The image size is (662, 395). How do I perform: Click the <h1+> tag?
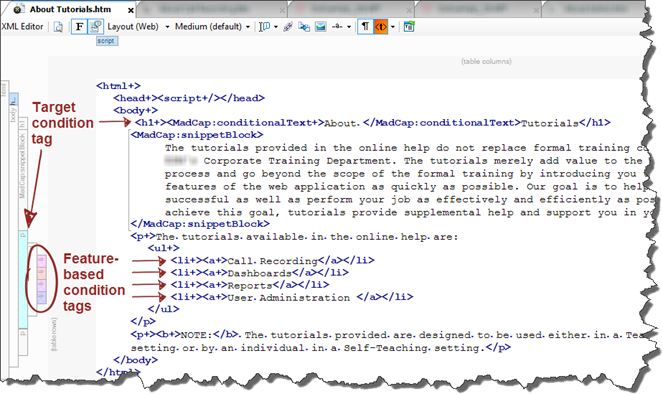coord(151,123)
